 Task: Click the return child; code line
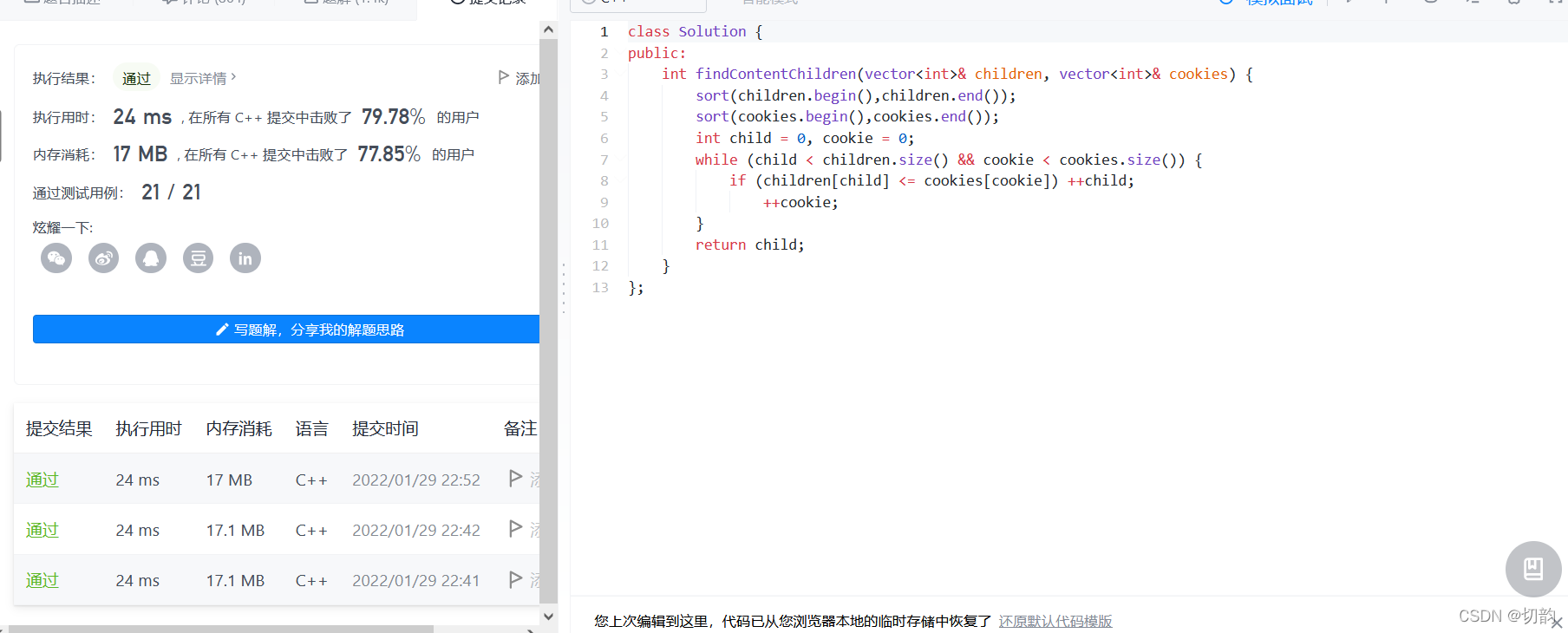tap(750, 245)
